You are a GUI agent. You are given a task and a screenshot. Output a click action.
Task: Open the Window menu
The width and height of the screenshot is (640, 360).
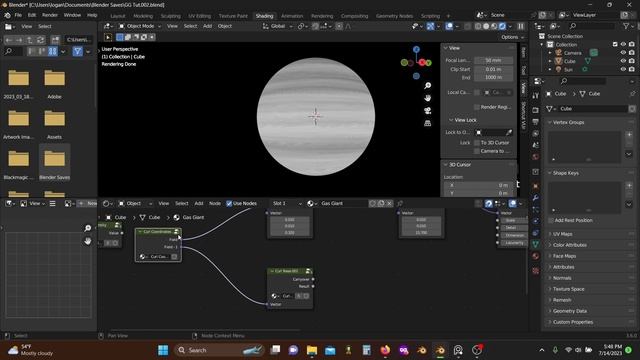pyautogui.click(x=72, y=15)
